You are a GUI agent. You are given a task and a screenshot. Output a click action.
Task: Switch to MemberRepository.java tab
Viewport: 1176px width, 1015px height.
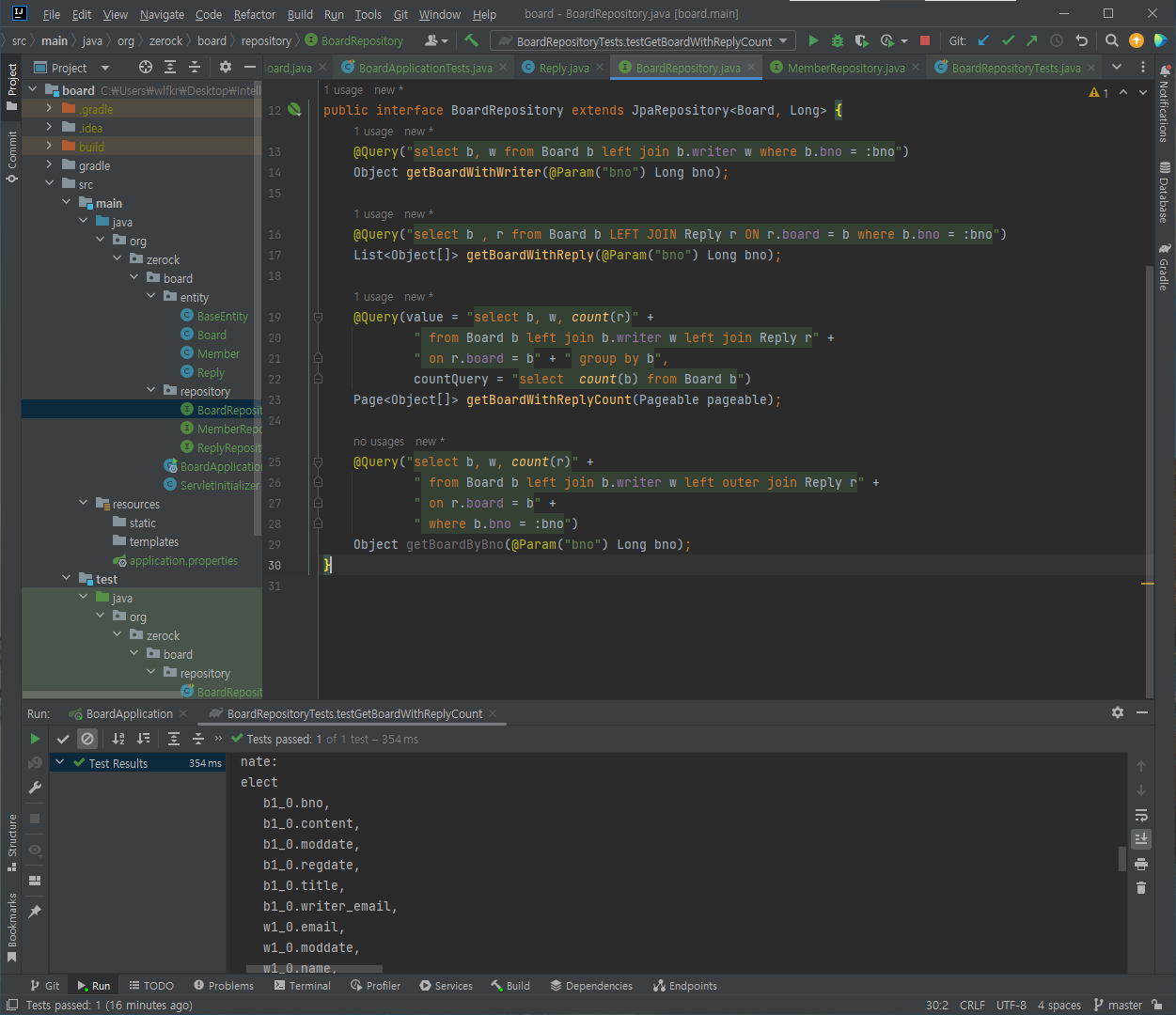pyautogui.click(x=845, y=68)
